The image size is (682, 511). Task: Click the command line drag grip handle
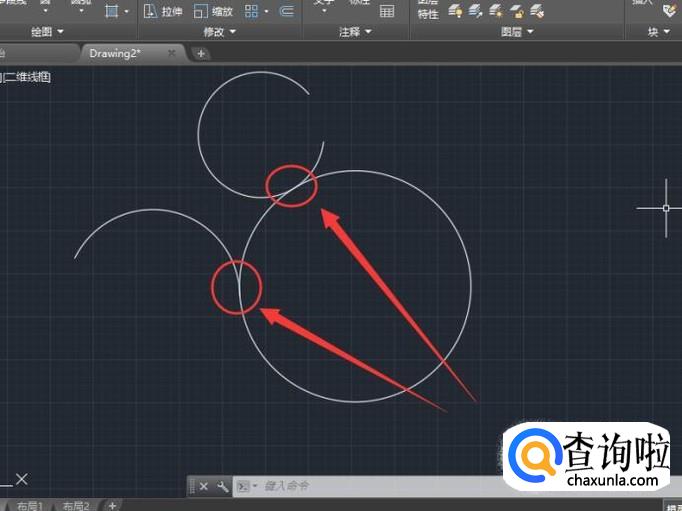click(x=192, y=486)
